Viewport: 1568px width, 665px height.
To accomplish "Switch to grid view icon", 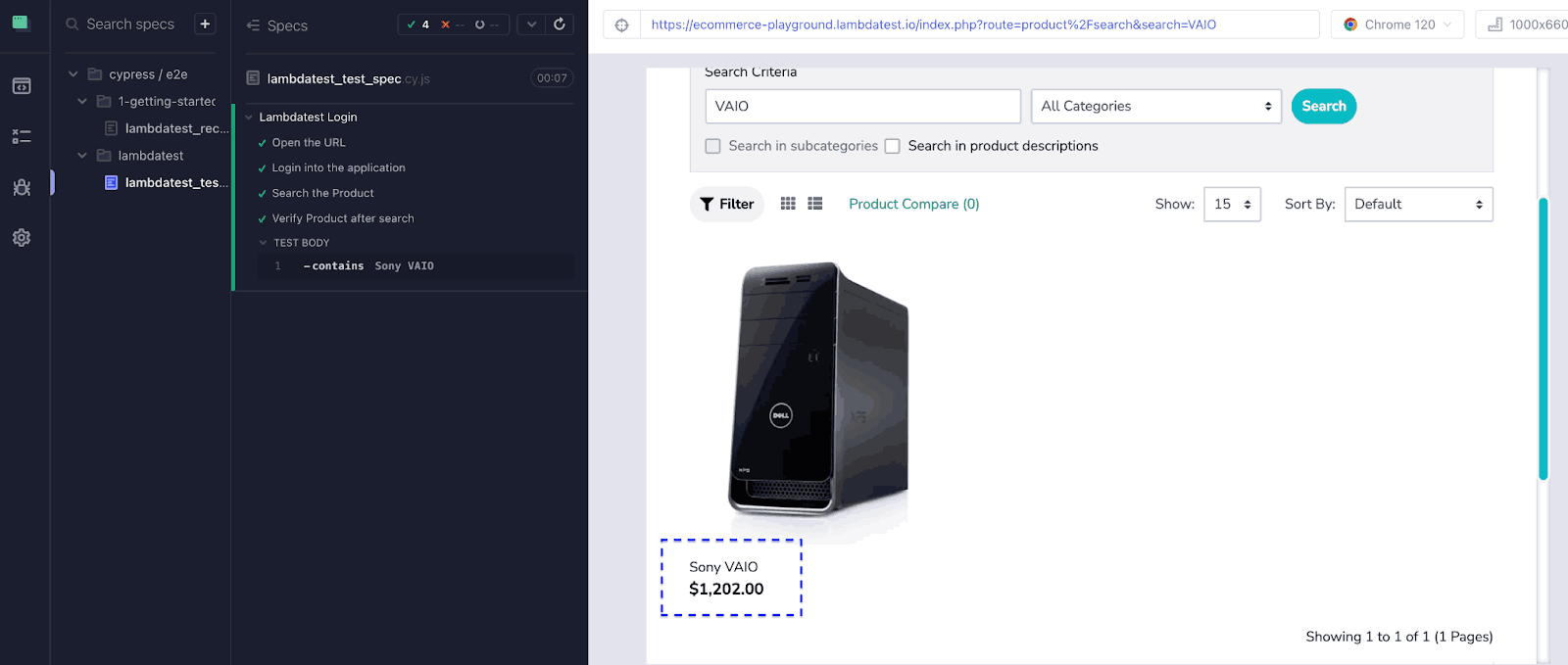I will tap(788, 204).
